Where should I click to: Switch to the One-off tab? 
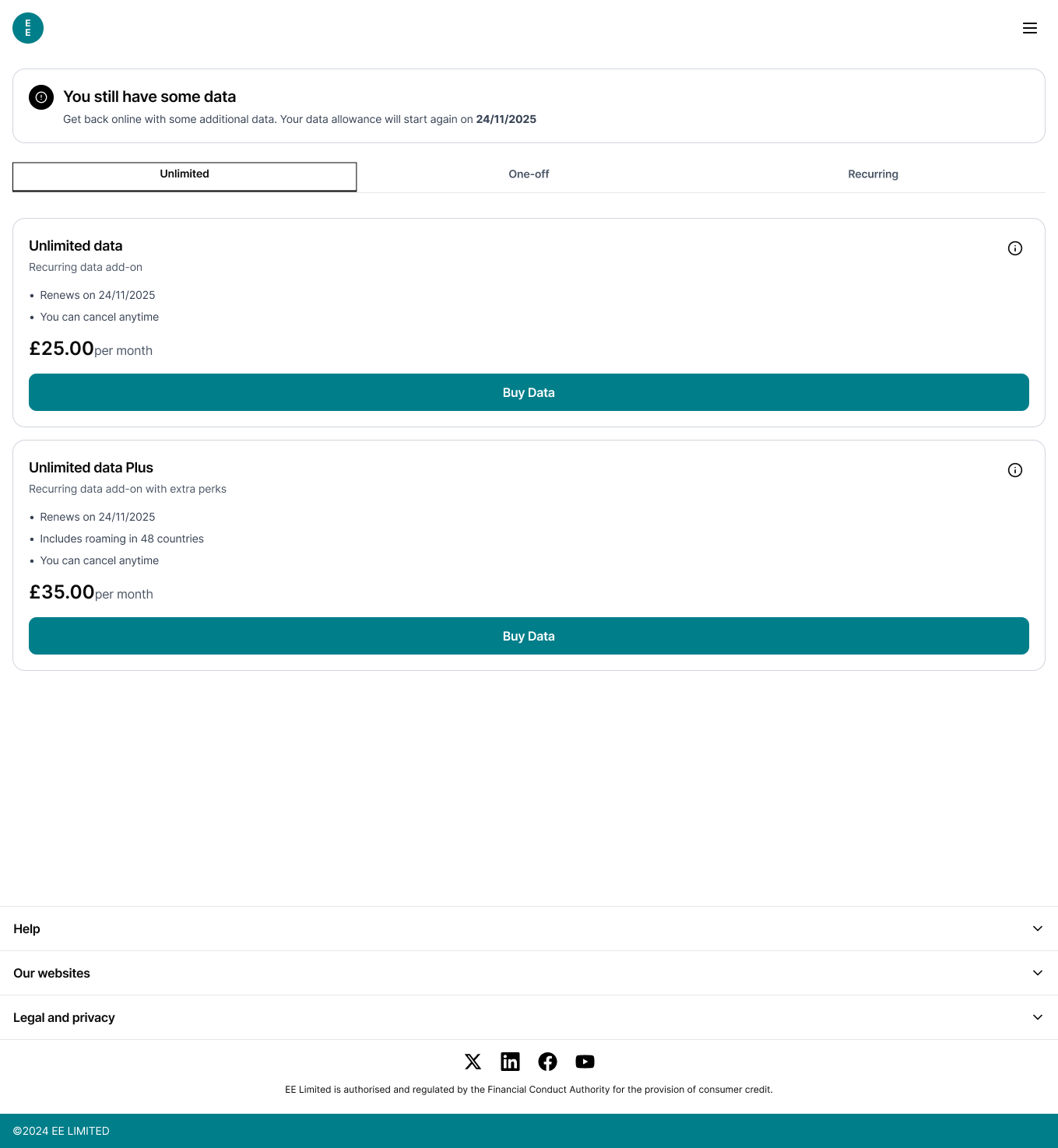pyautogui.click(x=529, y=174)
